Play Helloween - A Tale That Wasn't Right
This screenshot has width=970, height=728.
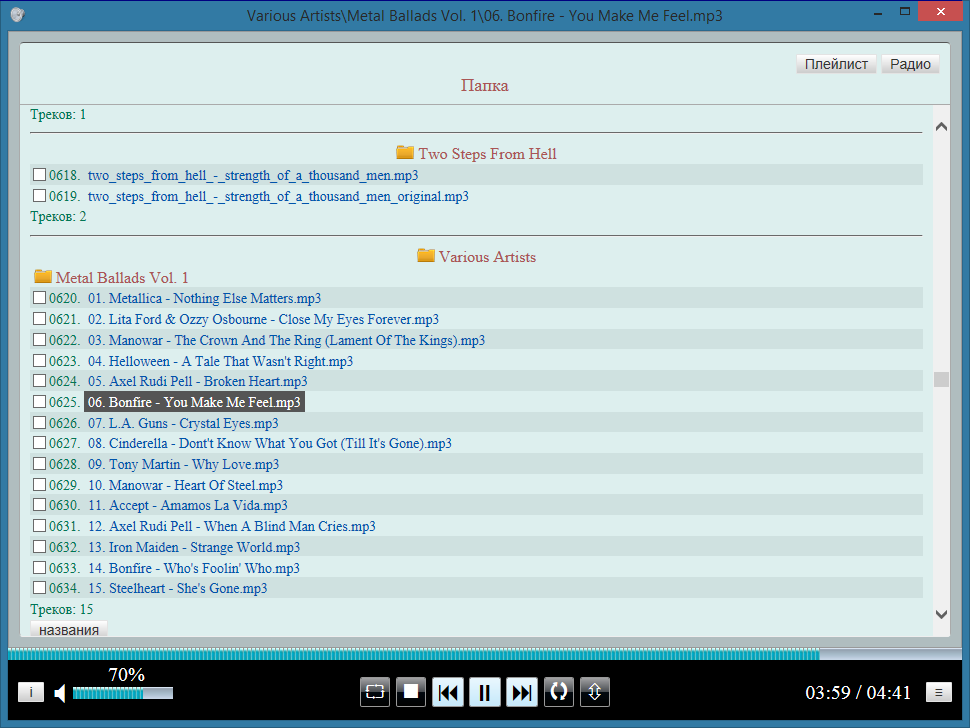[220, 361]
